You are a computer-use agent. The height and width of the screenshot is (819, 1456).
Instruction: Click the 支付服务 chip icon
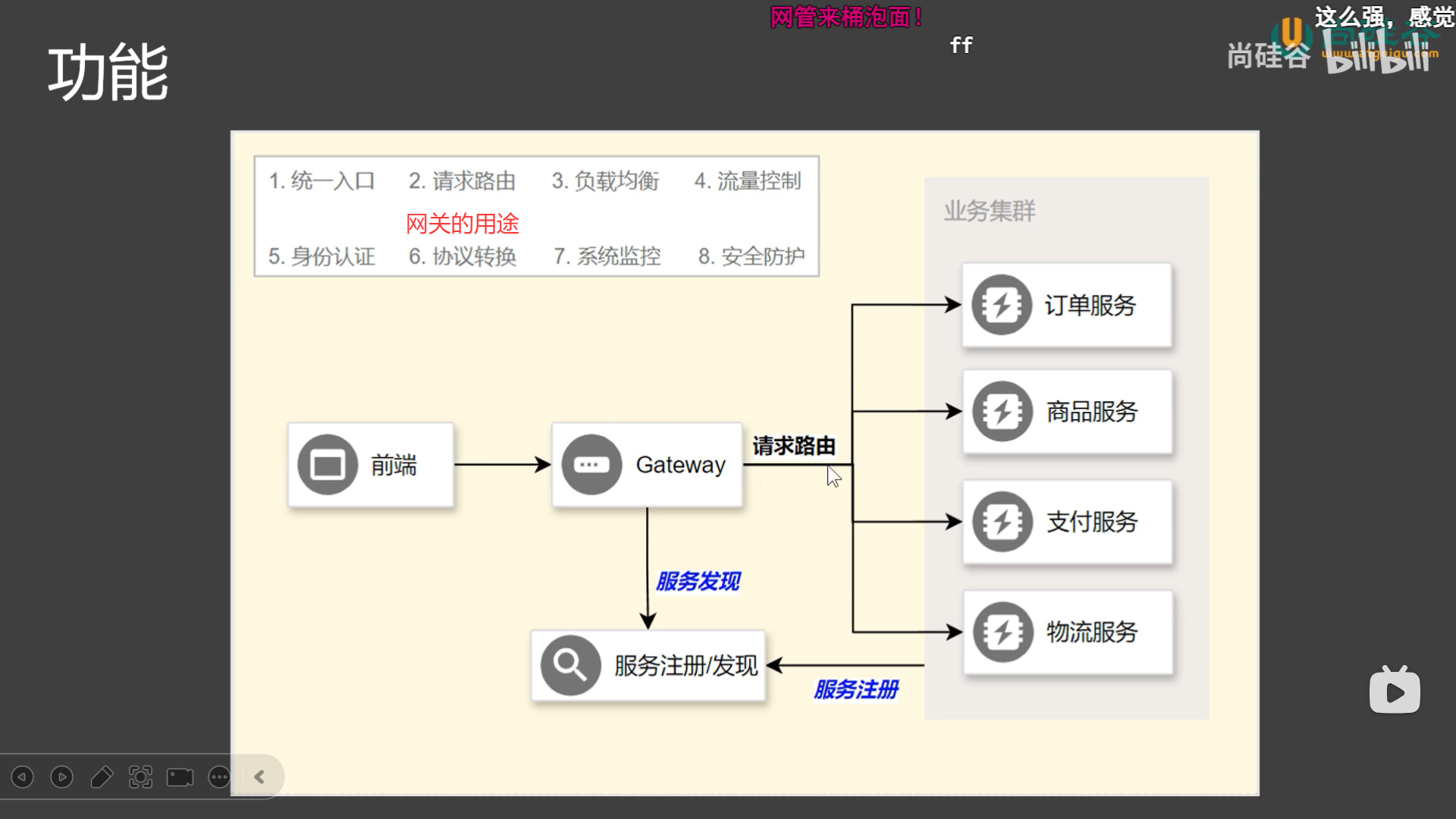coord(1003,522)
